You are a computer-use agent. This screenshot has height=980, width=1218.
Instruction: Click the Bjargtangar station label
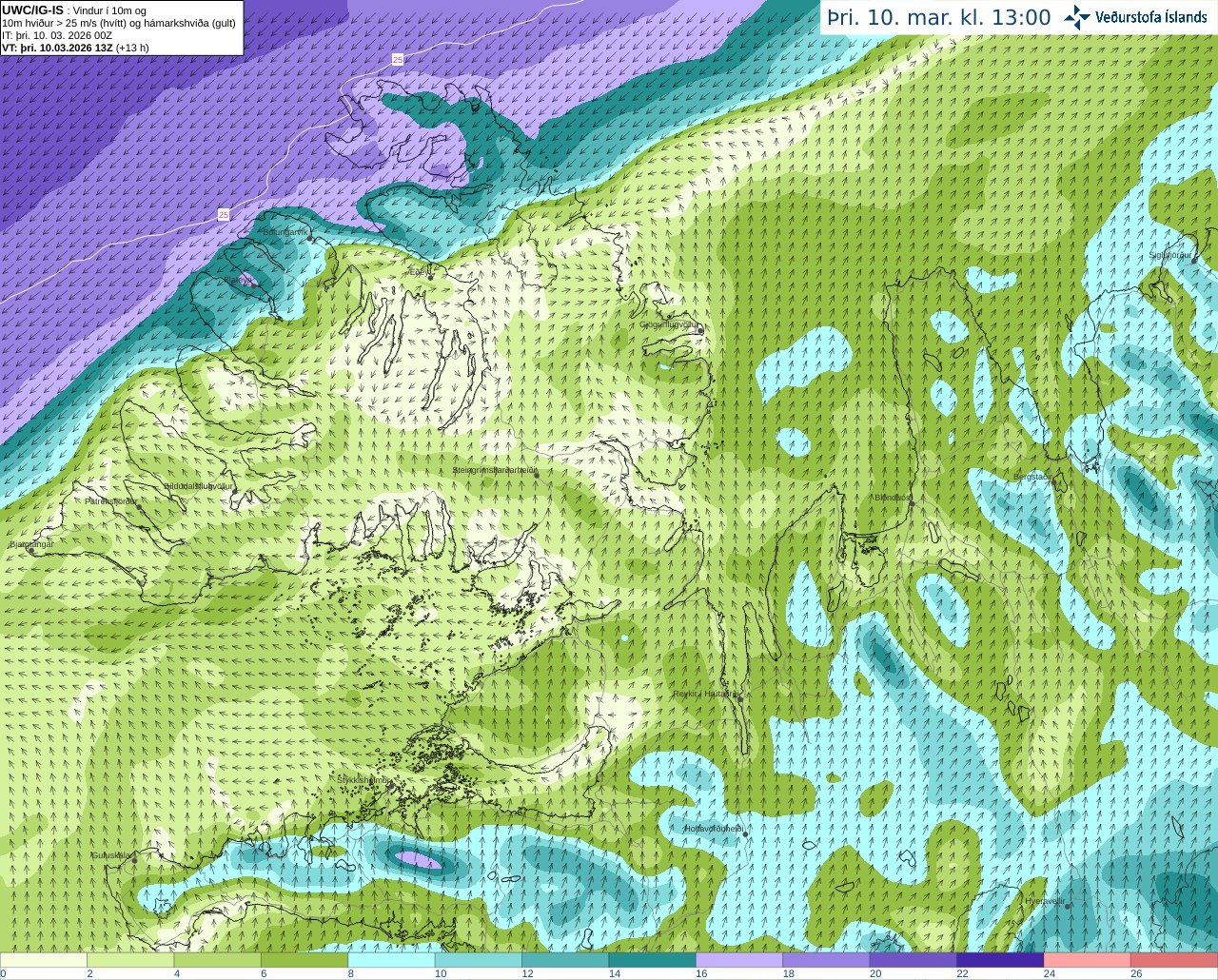click(31, 544)
